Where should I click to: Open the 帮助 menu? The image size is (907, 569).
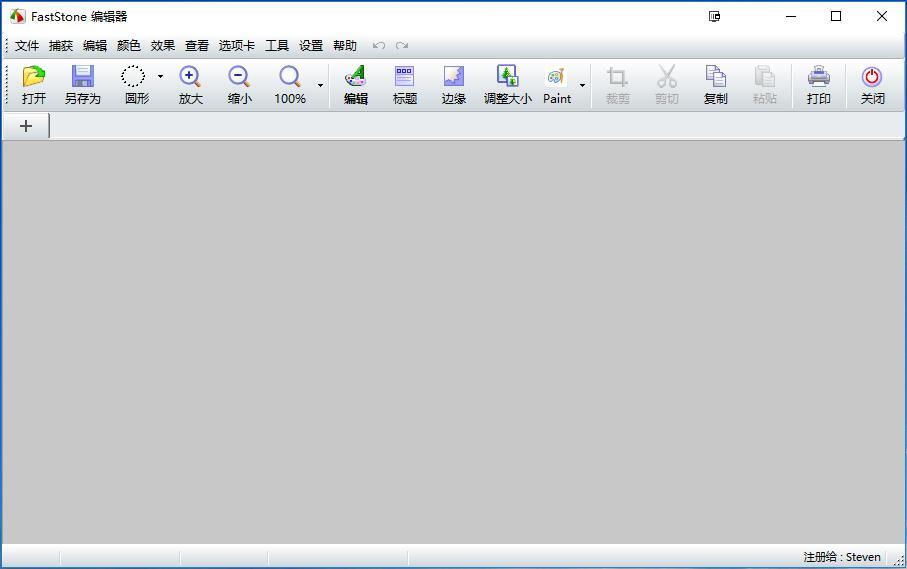pyautogui.click(x=345, y=46)
